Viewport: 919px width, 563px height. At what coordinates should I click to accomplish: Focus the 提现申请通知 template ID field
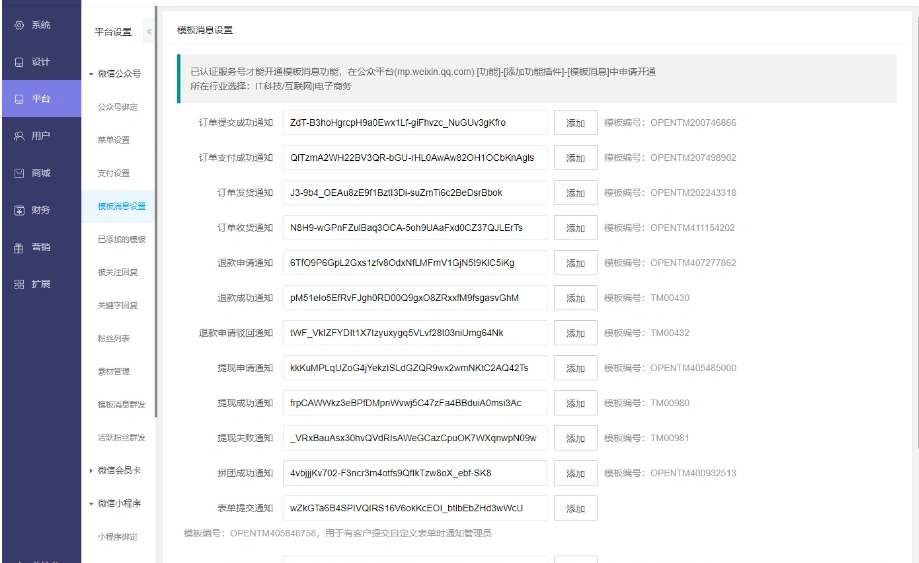coord(415,368)
